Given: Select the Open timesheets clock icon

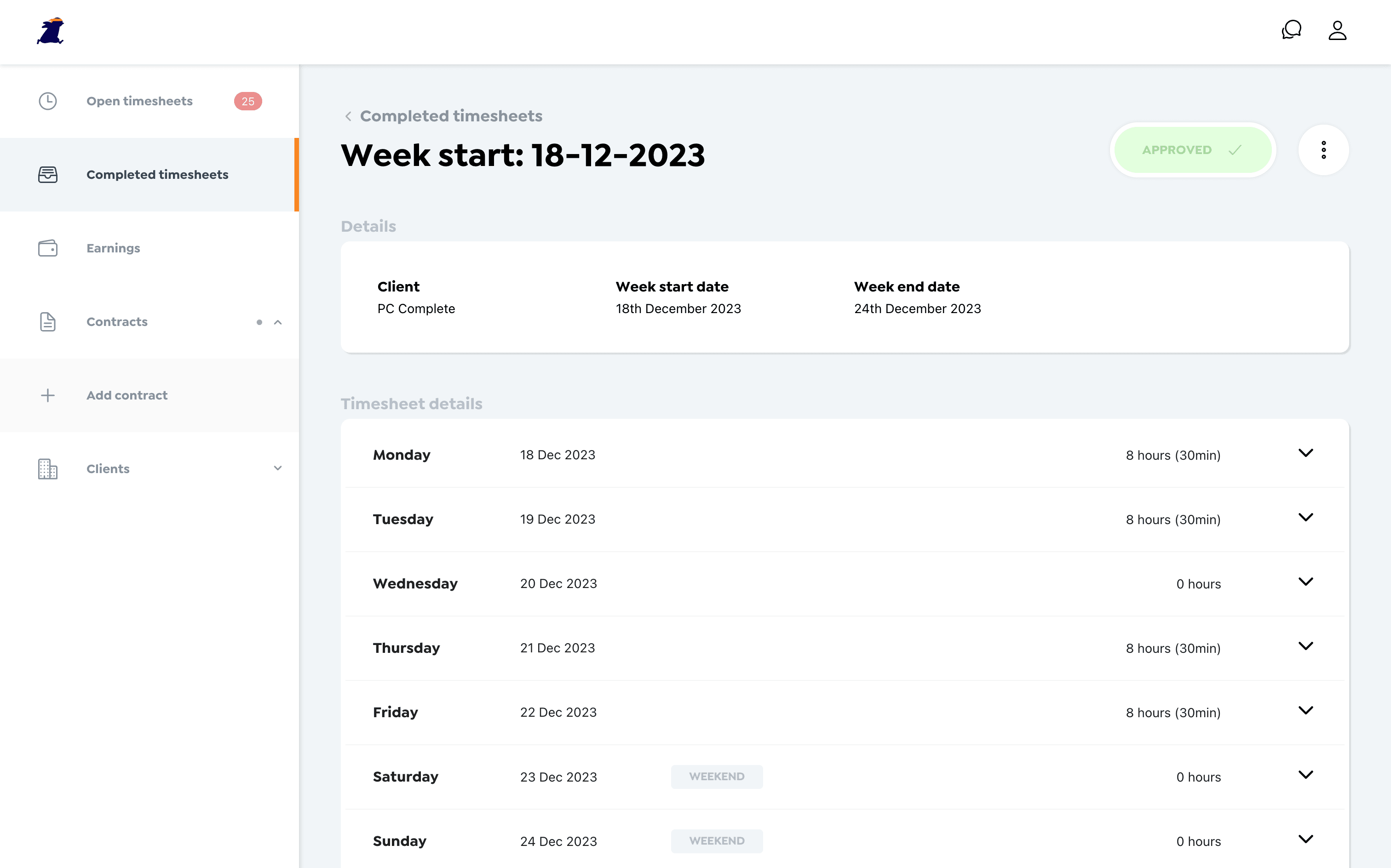Looking at the screenshot, I should coord(48,101).
